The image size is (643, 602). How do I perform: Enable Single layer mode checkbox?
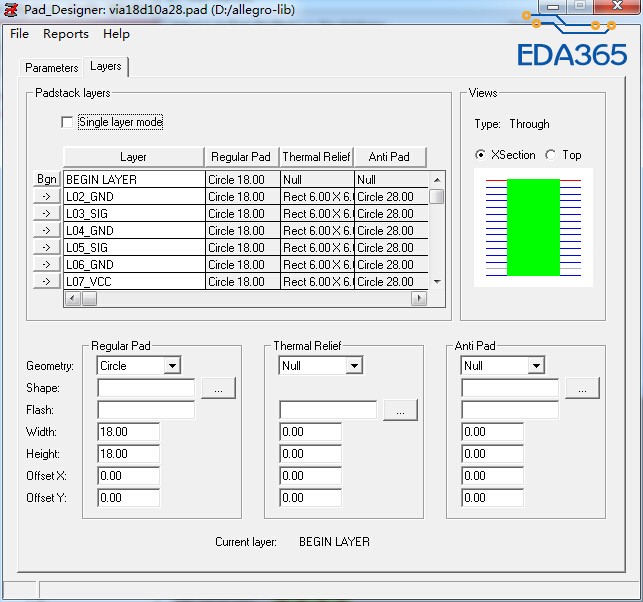tap(67, 122)
